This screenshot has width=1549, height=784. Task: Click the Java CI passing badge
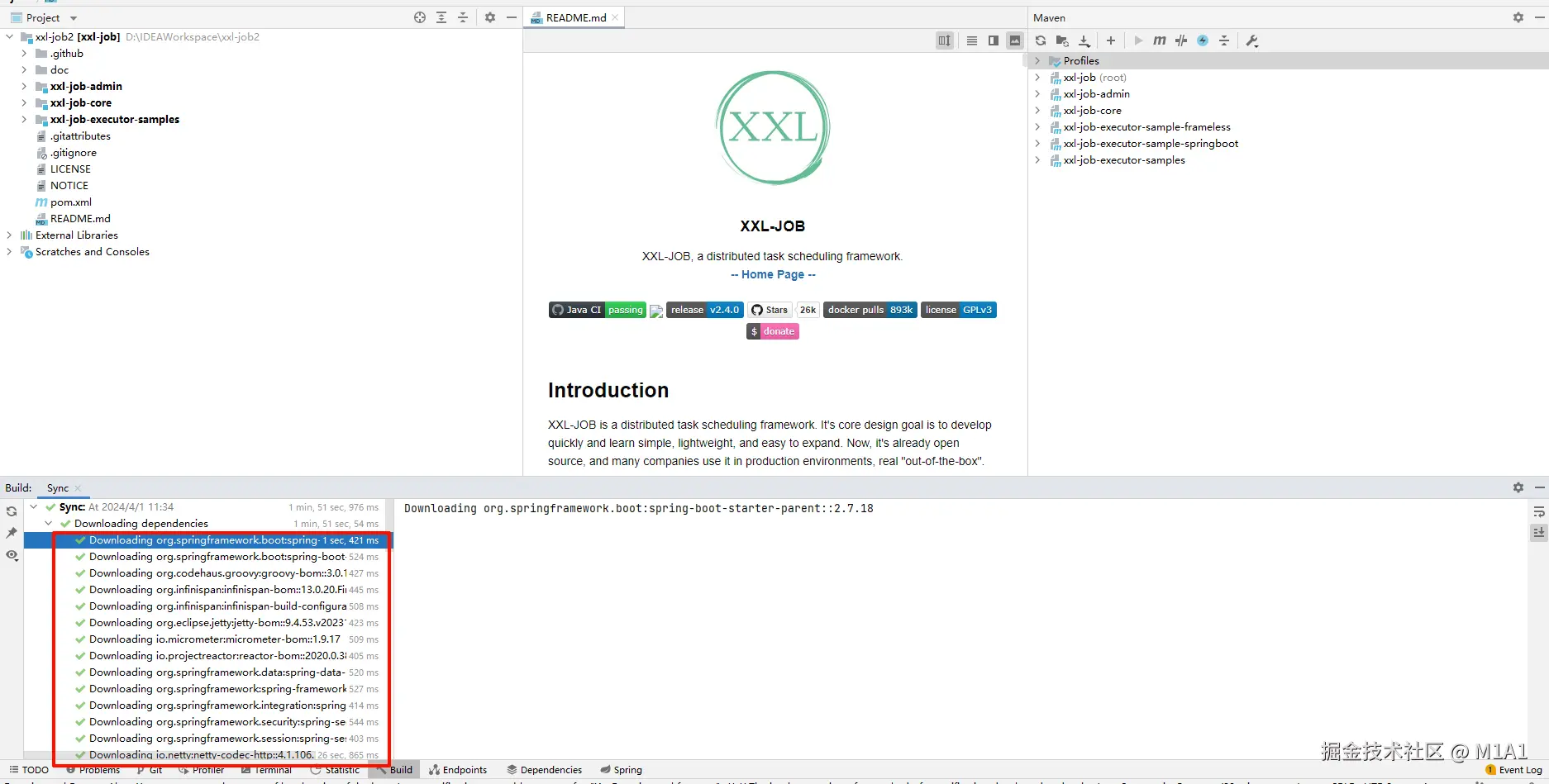598,310
